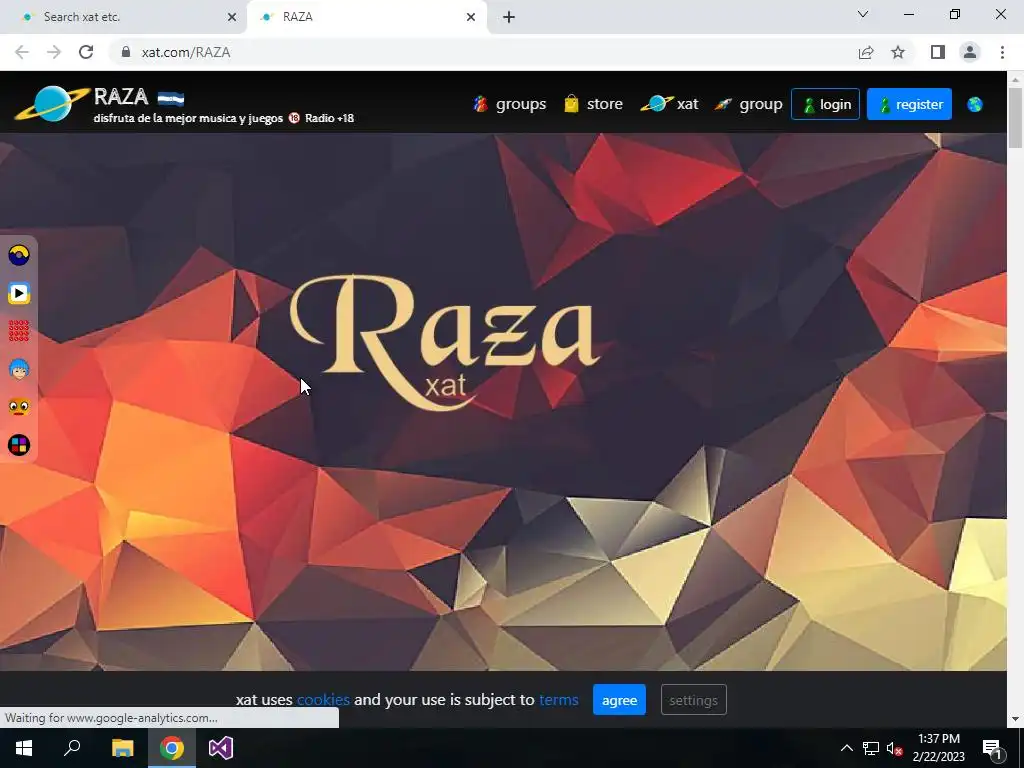Click the muted volume tray icon
The width and height of the screenshot is (1024, 768).
pyautogui.click(x=895, y=748)
